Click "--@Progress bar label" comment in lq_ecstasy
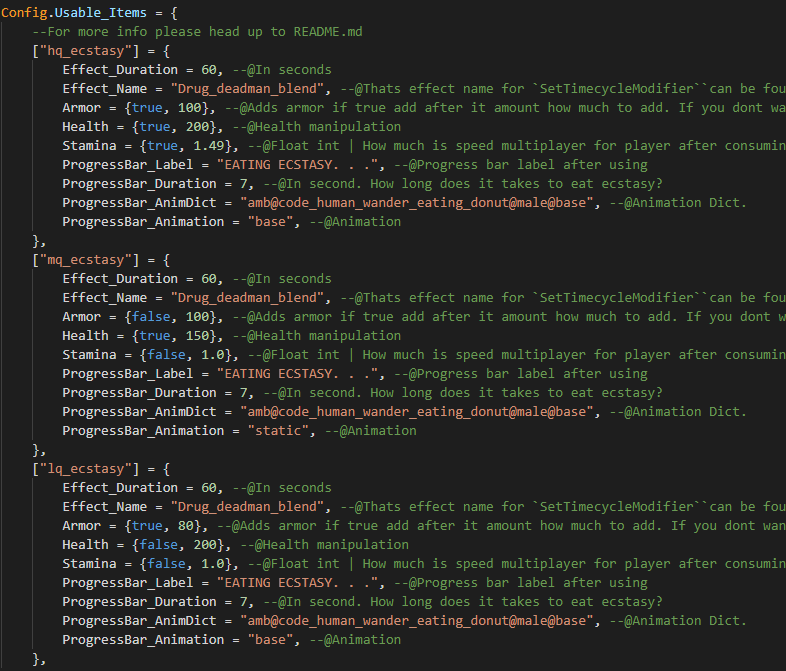This screenshot has width=786, height=671. pyautogui.click(x=520, y=583)
